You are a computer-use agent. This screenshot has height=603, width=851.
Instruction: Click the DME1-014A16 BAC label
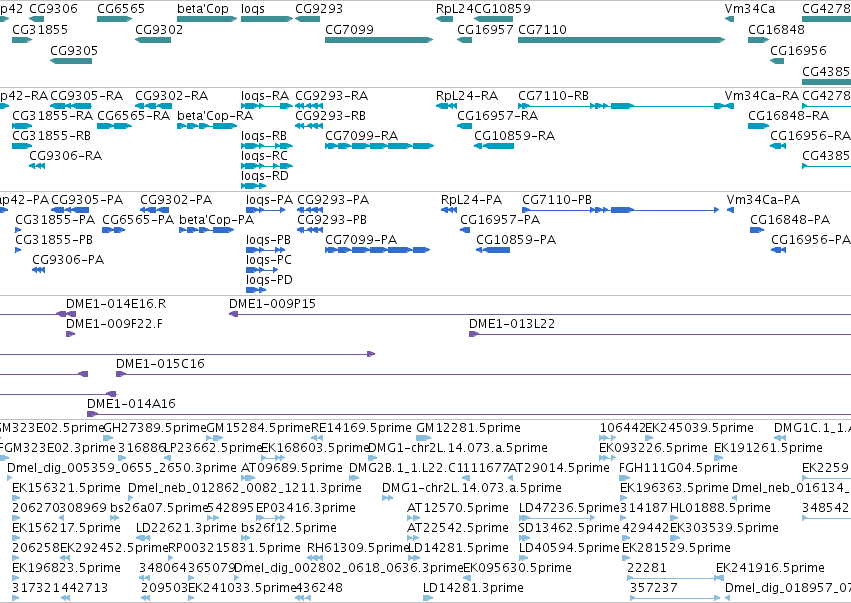[131, 404]
